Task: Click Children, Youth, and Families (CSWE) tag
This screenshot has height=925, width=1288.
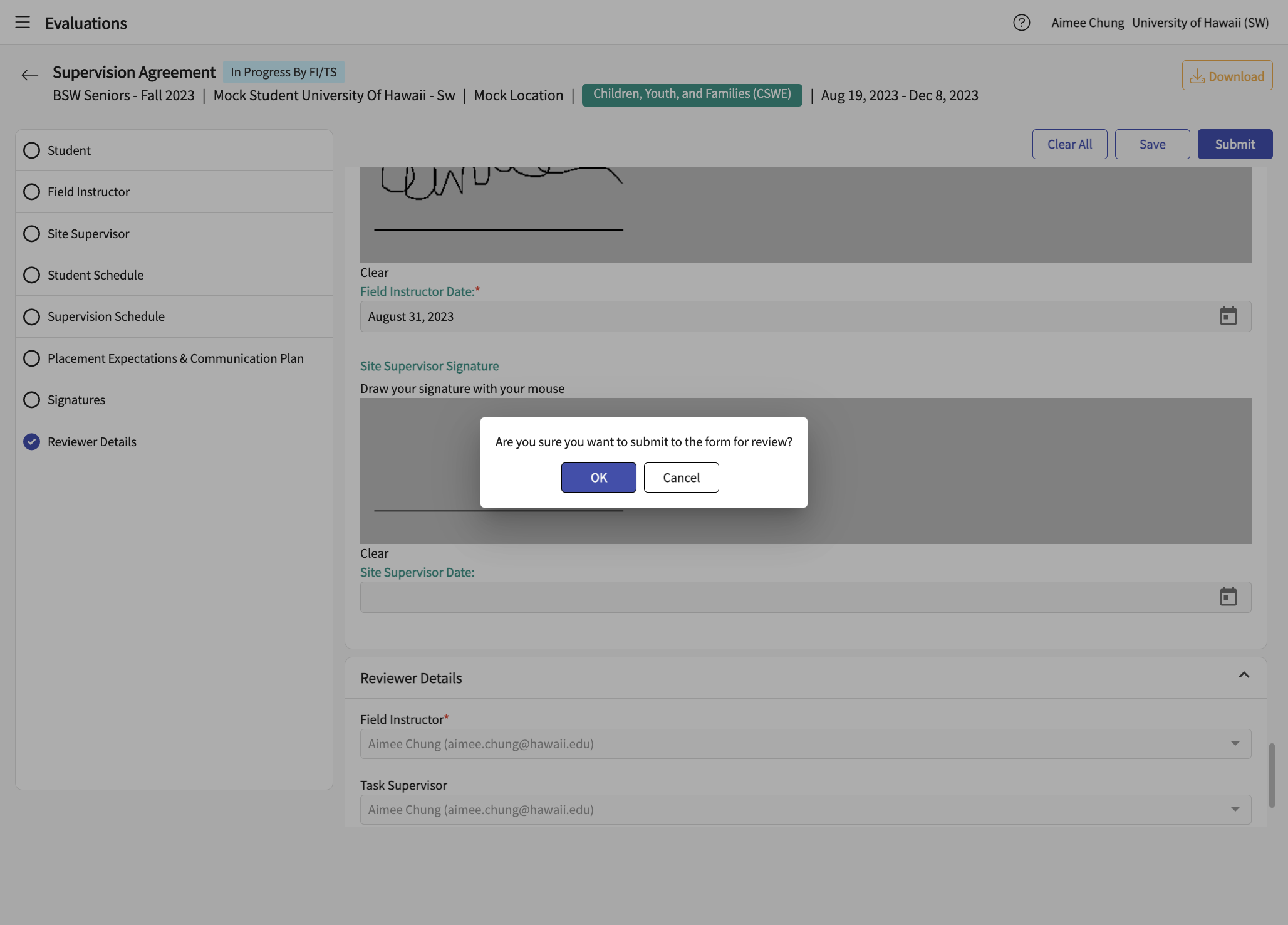Action: [692, 94]
